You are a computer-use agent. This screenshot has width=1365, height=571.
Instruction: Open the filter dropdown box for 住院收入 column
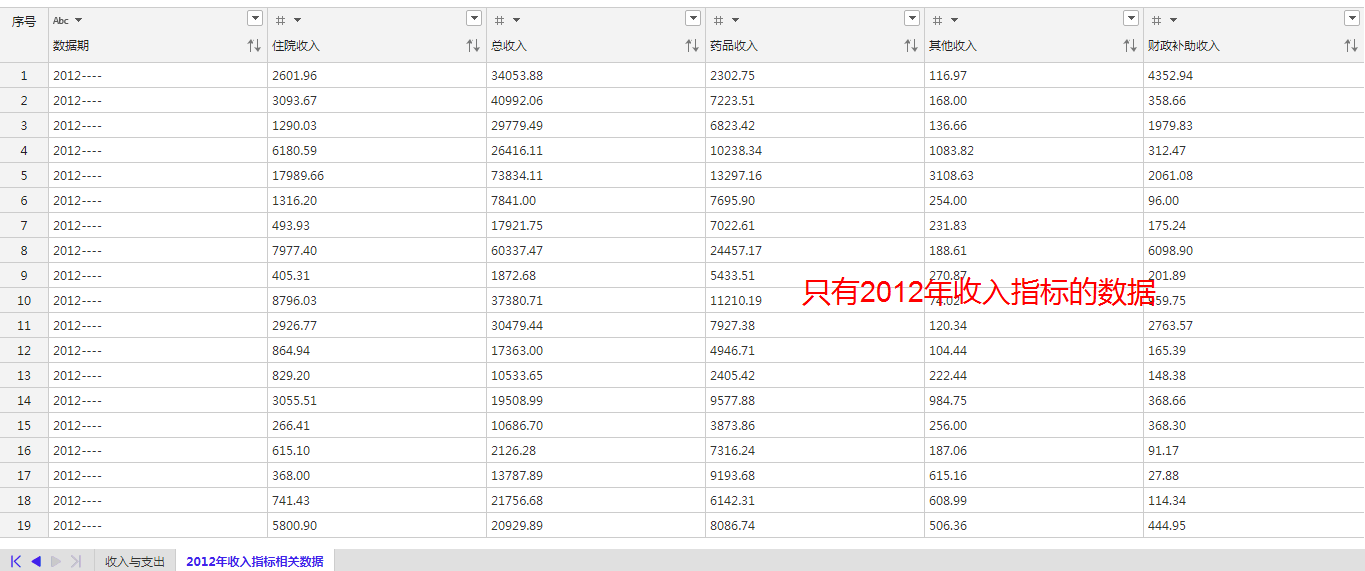473,19
